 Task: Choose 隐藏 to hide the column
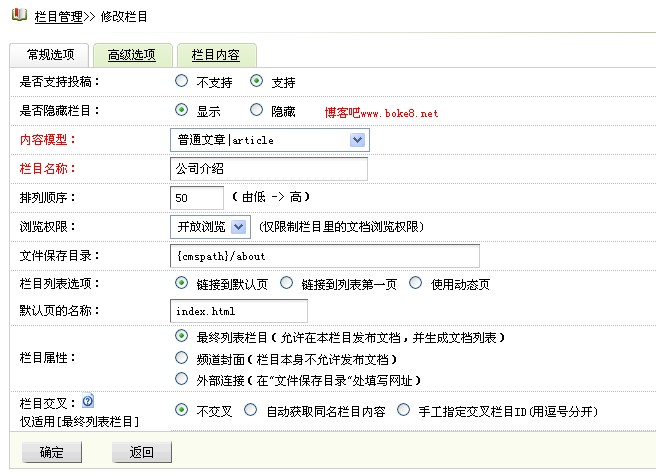coord(256,110)
